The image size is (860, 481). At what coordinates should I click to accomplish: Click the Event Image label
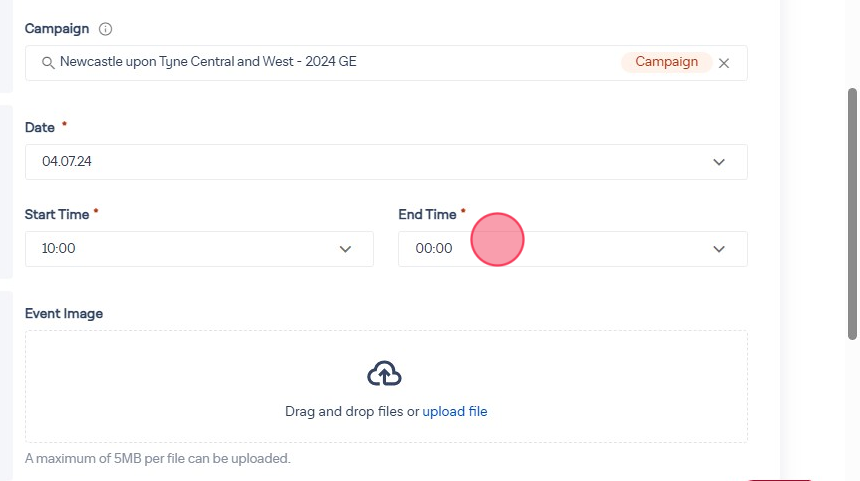click(x=64, y=313)
